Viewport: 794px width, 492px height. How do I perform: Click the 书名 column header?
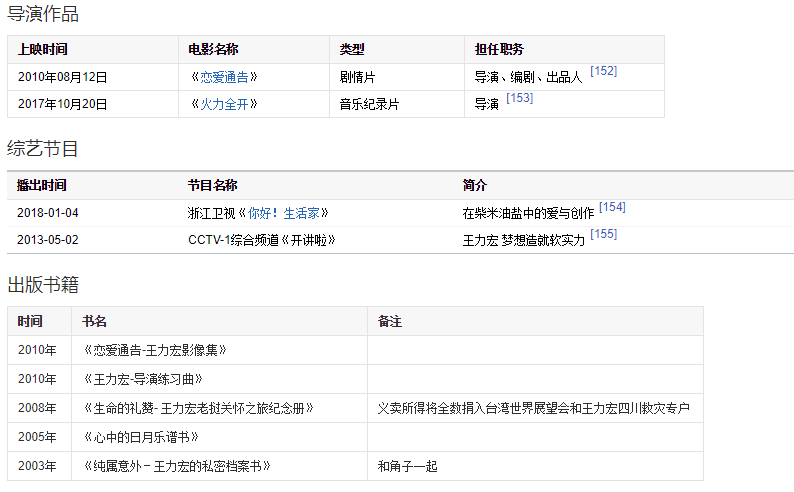[95, 322]
